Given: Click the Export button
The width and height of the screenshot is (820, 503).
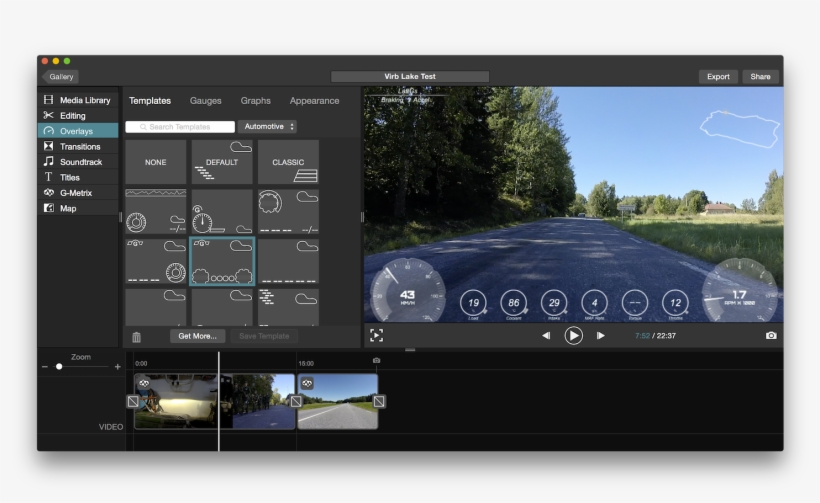Looking at the screenshot, I should [x=718, y=77].
